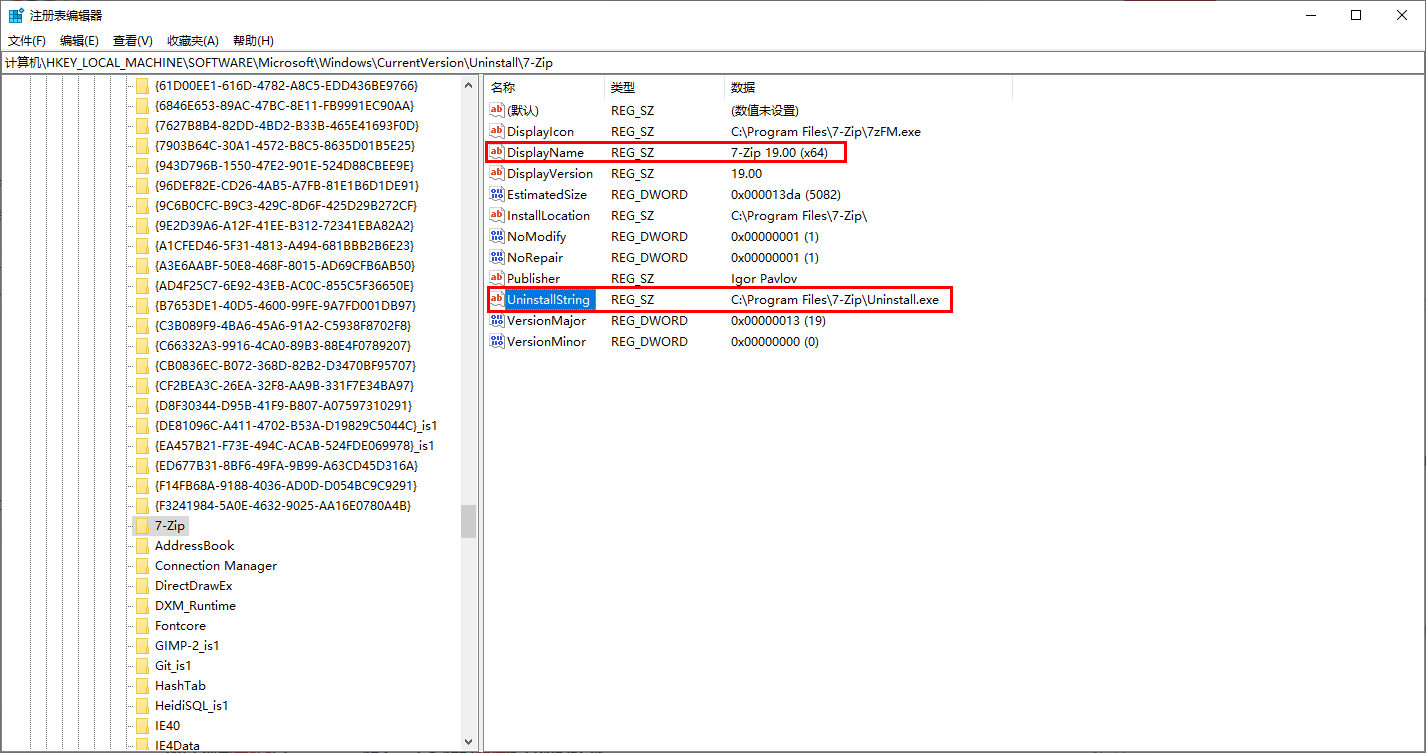This screenshot has width=1426, height=753.
Task: Sort values by the 数据 column header
Action: (868, 88)
